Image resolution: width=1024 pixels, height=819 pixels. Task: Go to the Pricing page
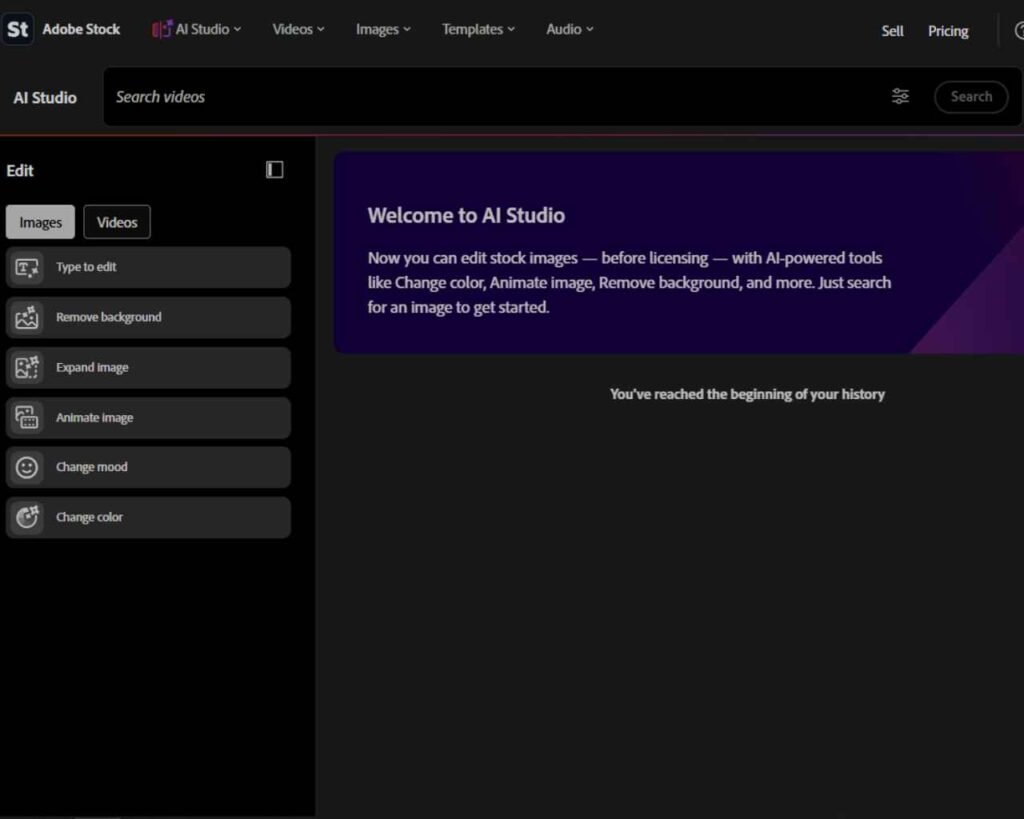(947, 31)
